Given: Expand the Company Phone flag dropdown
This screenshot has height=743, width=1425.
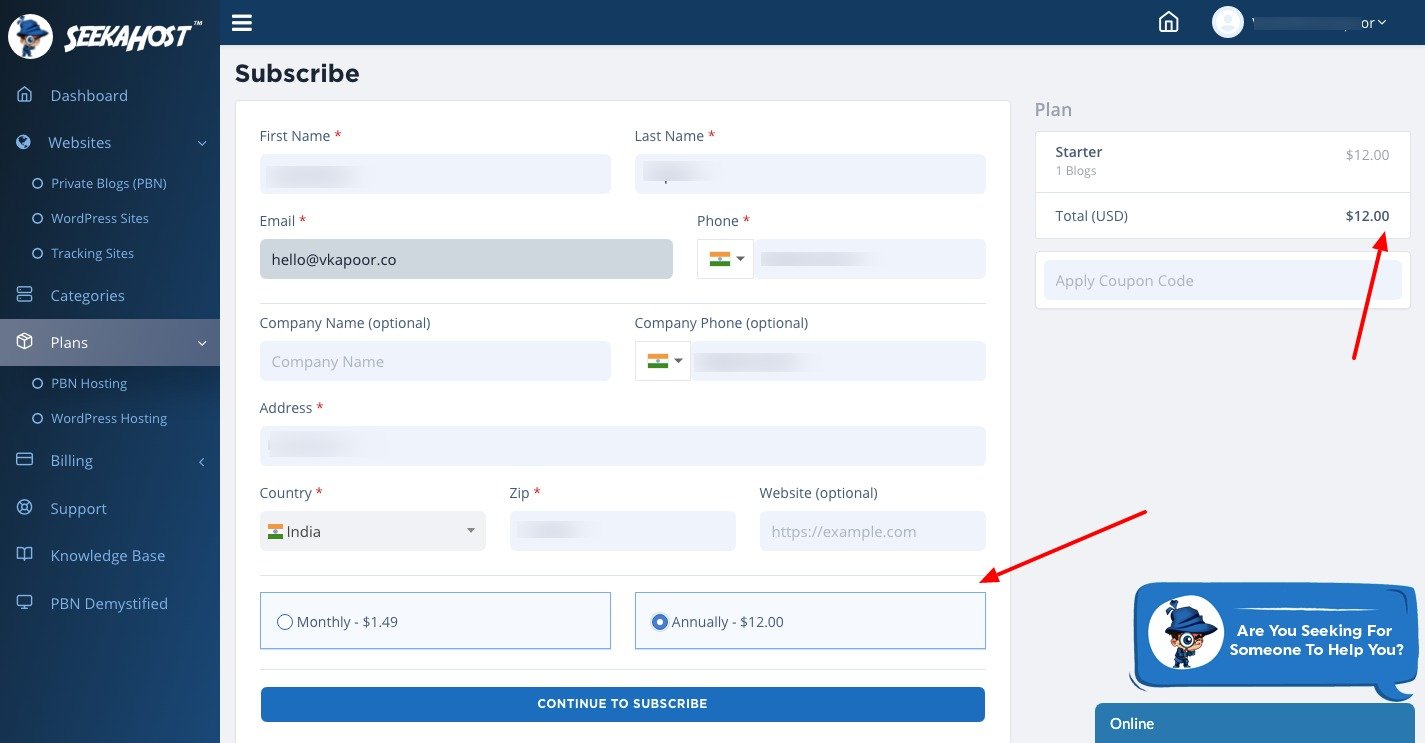Looking at the screenshot, I should 662,361.
